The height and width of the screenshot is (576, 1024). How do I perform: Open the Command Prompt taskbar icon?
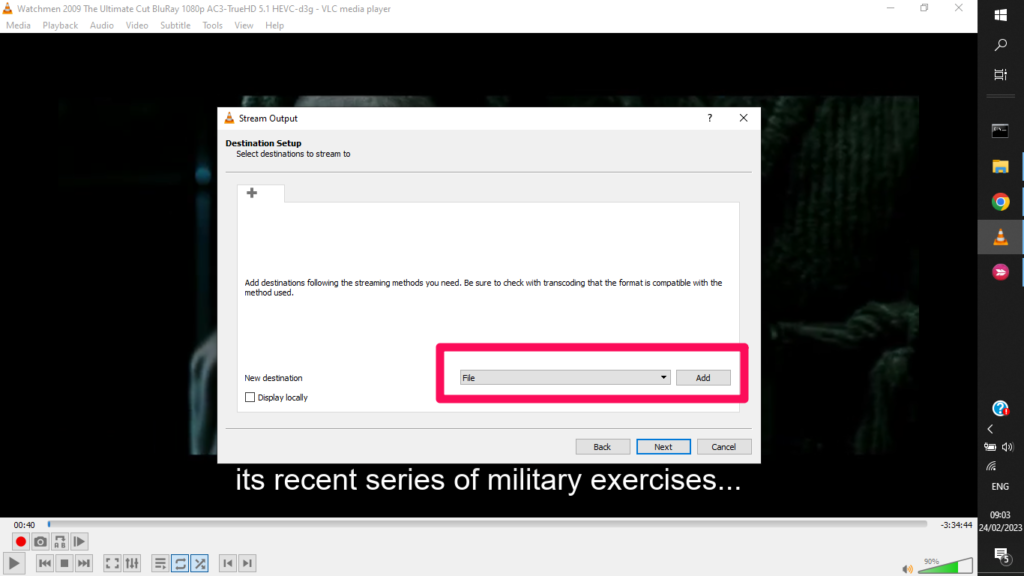click(1000, 131)
